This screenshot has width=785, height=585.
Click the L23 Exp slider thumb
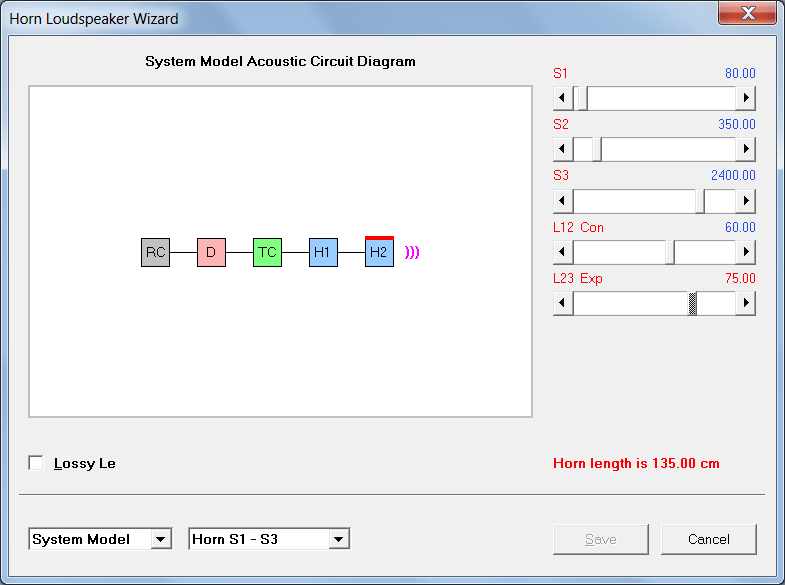(x=692, y=303)
